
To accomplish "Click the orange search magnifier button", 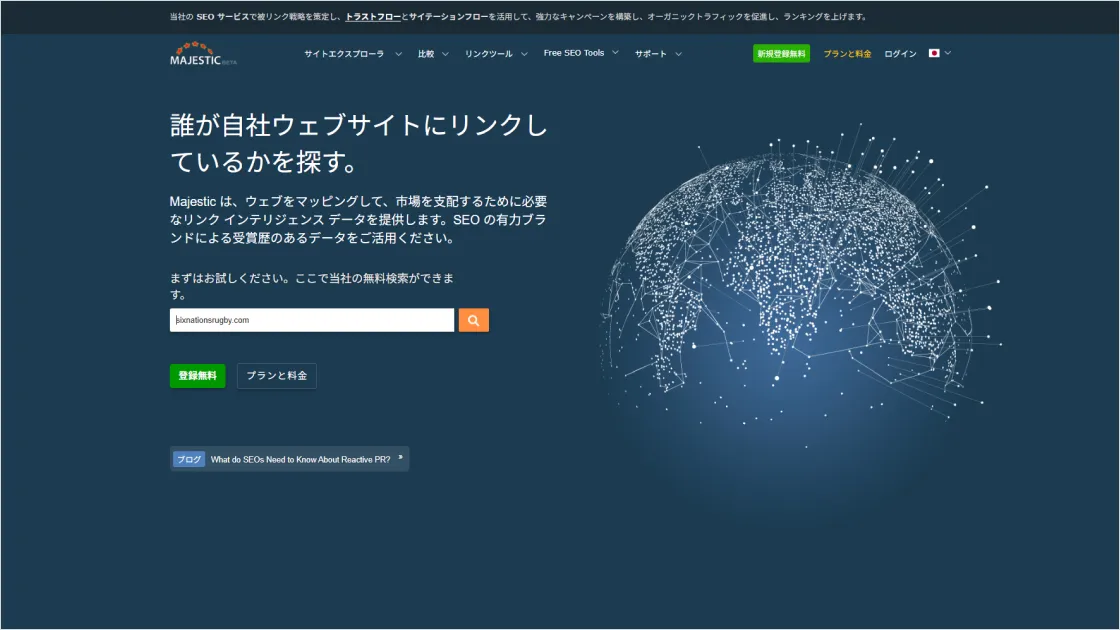I will click(x=474, y=320).
